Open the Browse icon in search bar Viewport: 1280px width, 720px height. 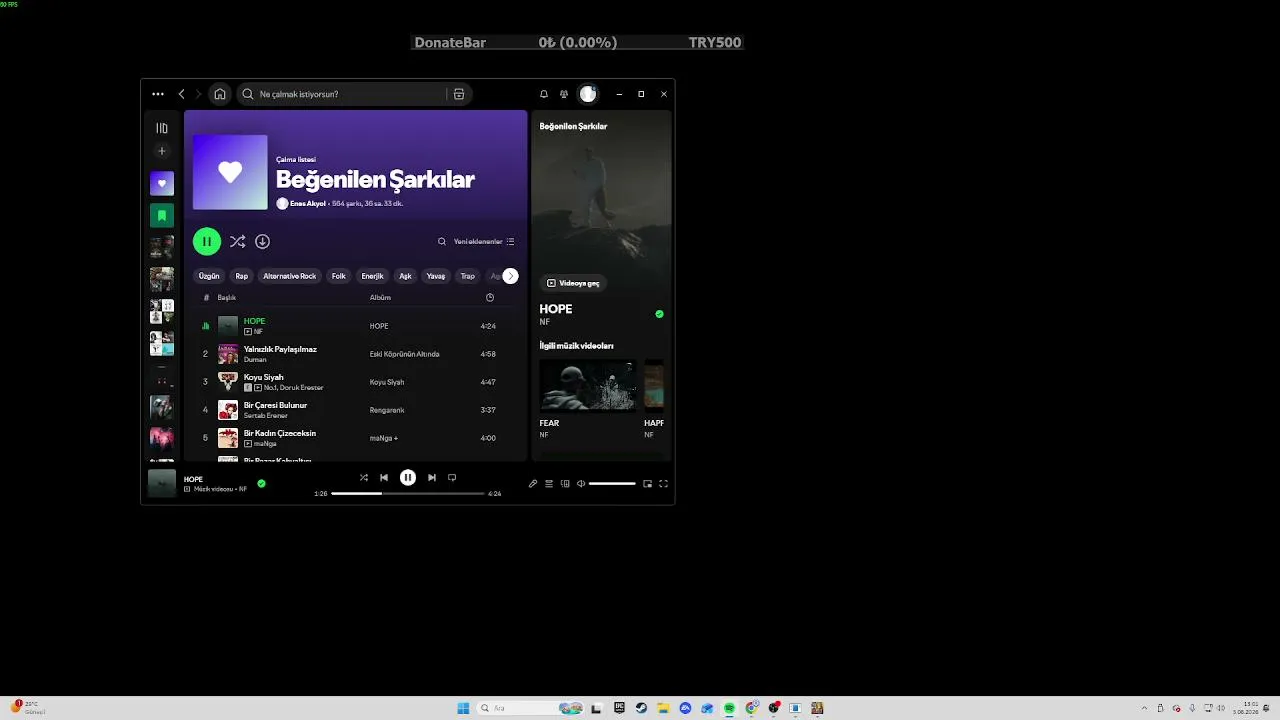459,94
